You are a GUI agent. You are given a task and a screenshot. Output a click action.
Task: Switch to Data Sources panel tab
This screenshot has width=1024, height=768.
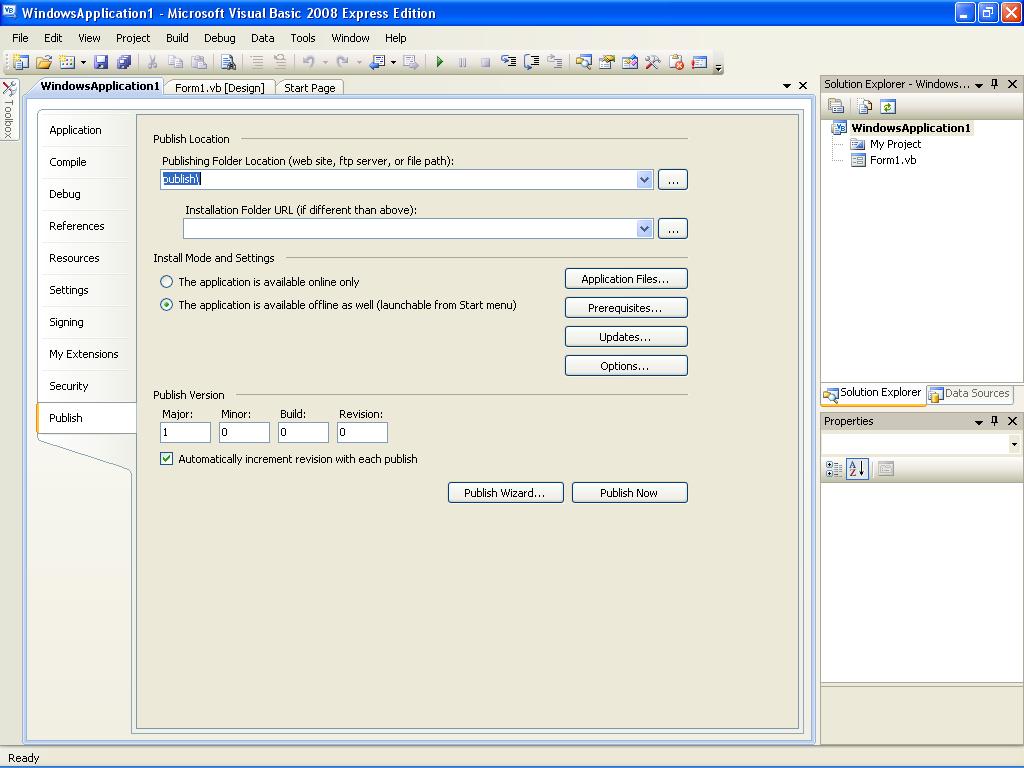point(970,393)
